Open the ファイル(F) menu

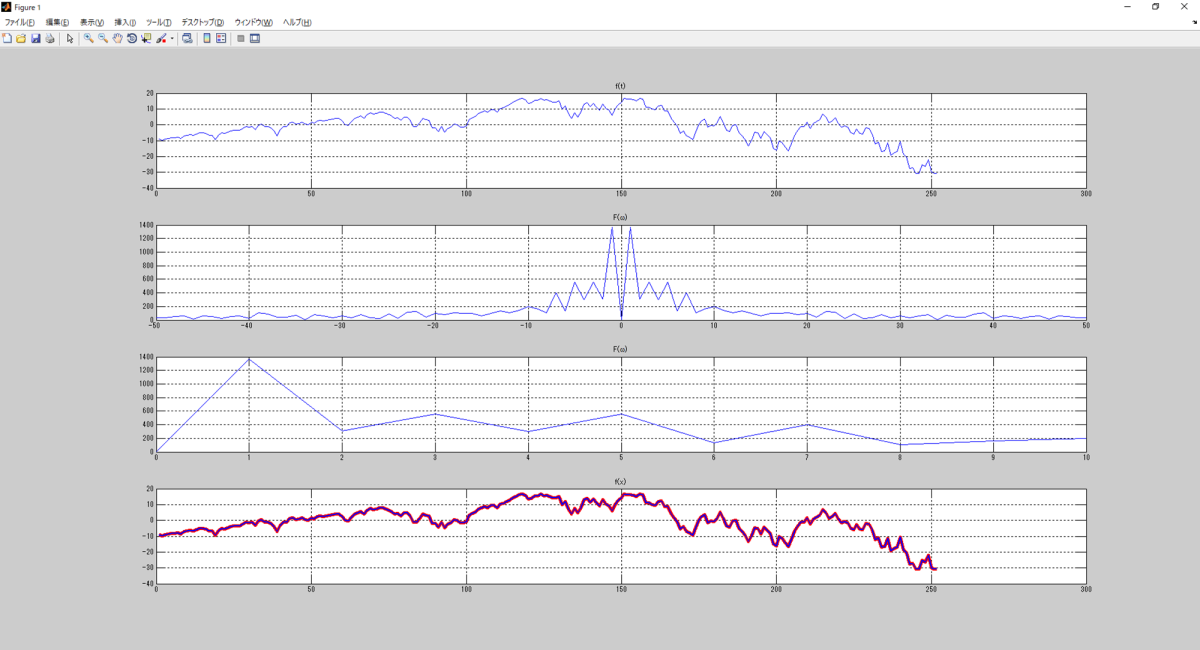[19, 22]
